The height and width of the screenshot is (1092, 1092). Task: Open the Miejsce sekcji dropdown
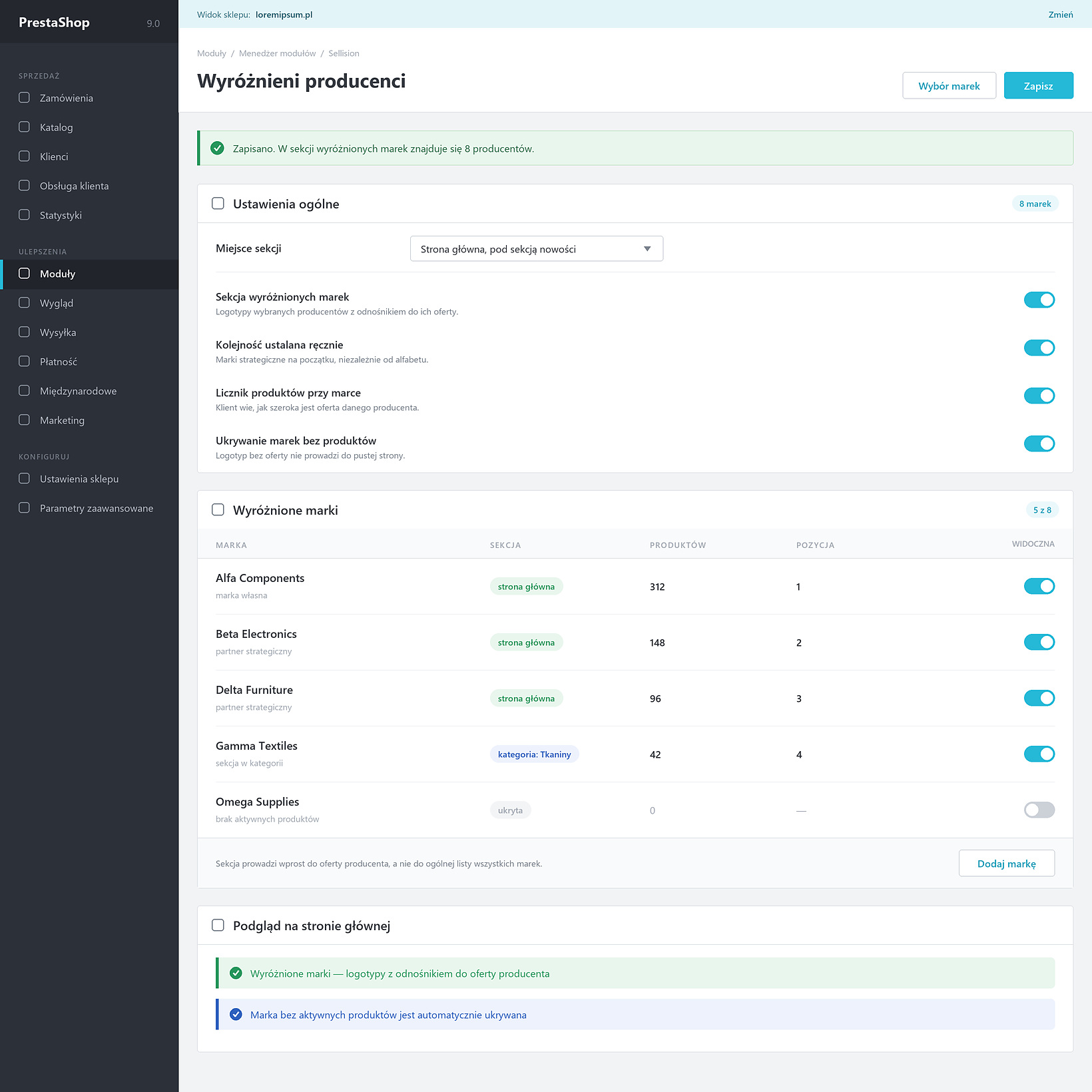537,249
